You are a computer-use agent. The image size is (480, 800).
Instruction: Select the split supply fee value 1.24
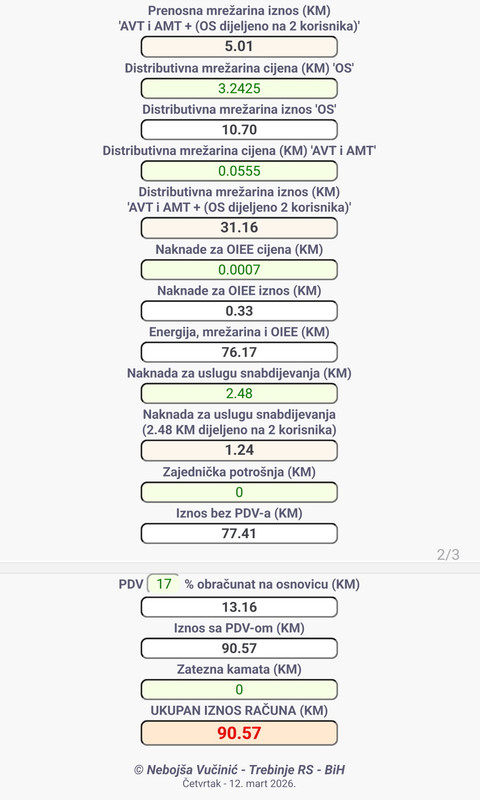click(239, 451)
